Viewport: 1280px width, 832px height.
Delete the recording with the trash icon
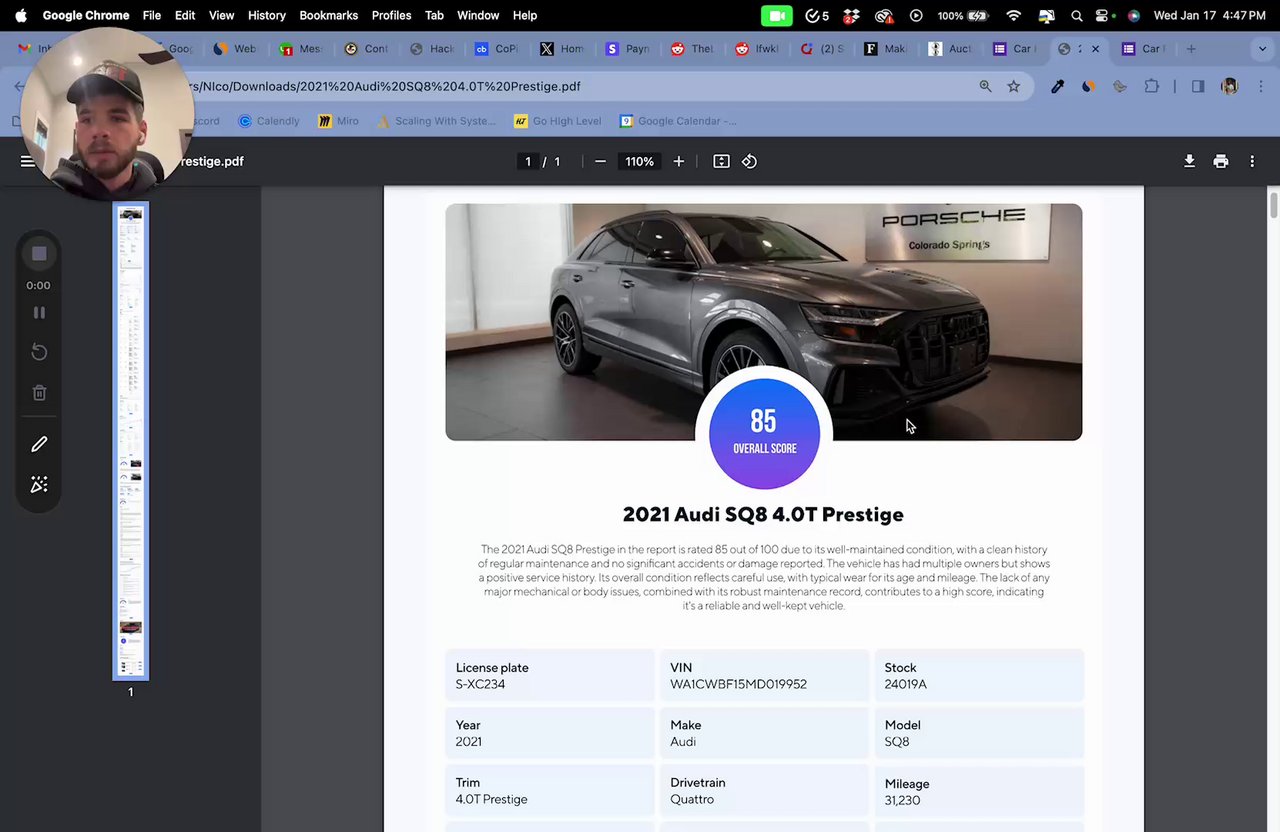39,393
